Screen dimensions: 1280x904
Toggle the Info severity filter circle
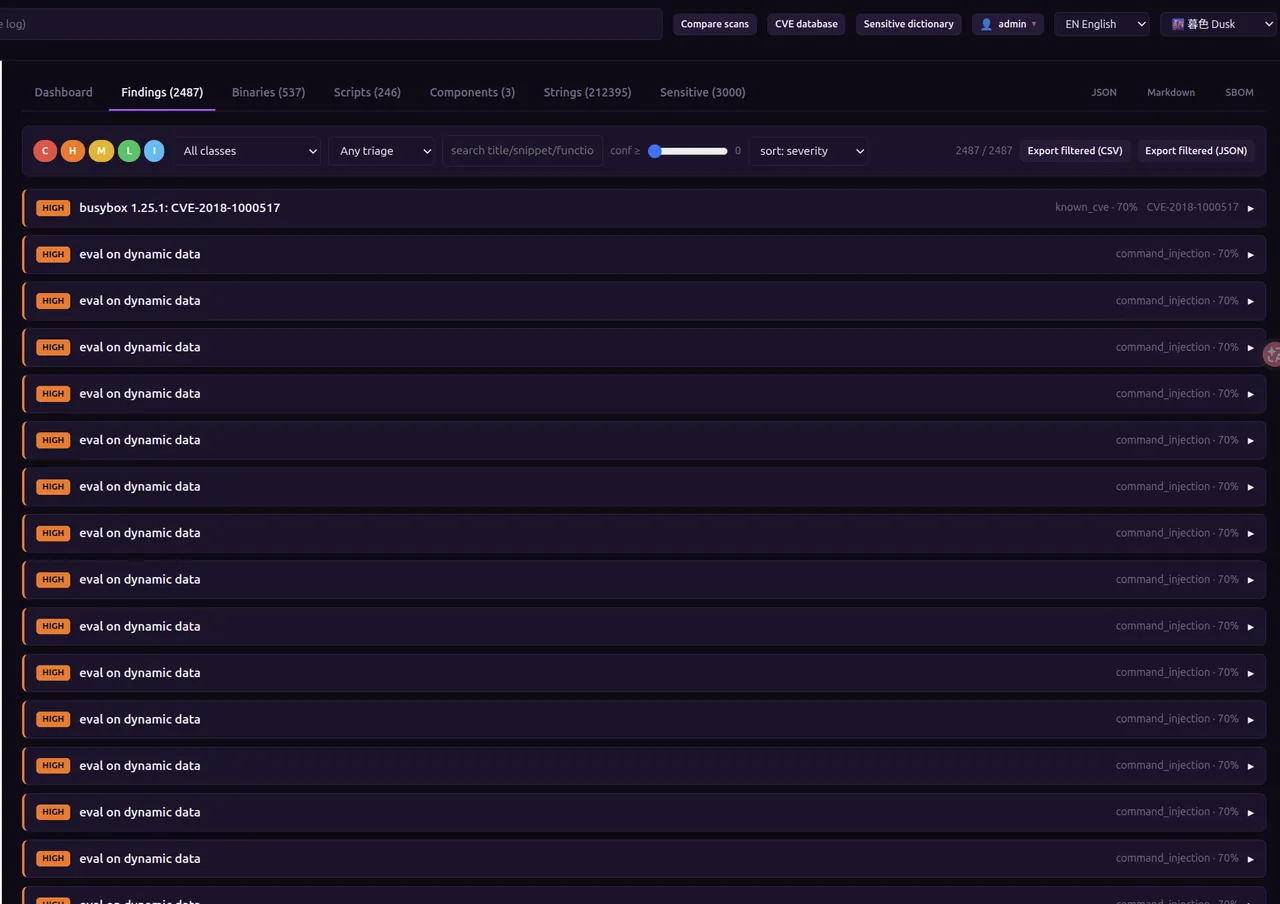pyautogui.click(x=154, y=151)
